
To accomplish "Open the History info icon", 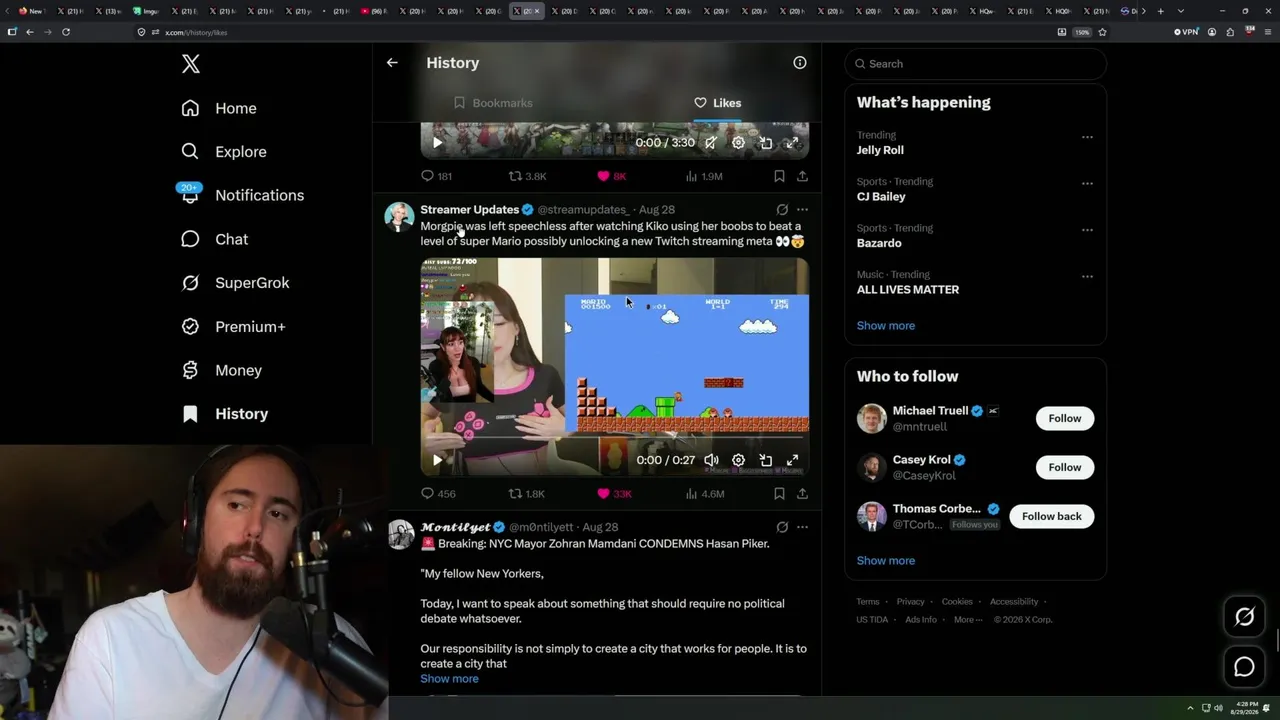I will point(800,62).
